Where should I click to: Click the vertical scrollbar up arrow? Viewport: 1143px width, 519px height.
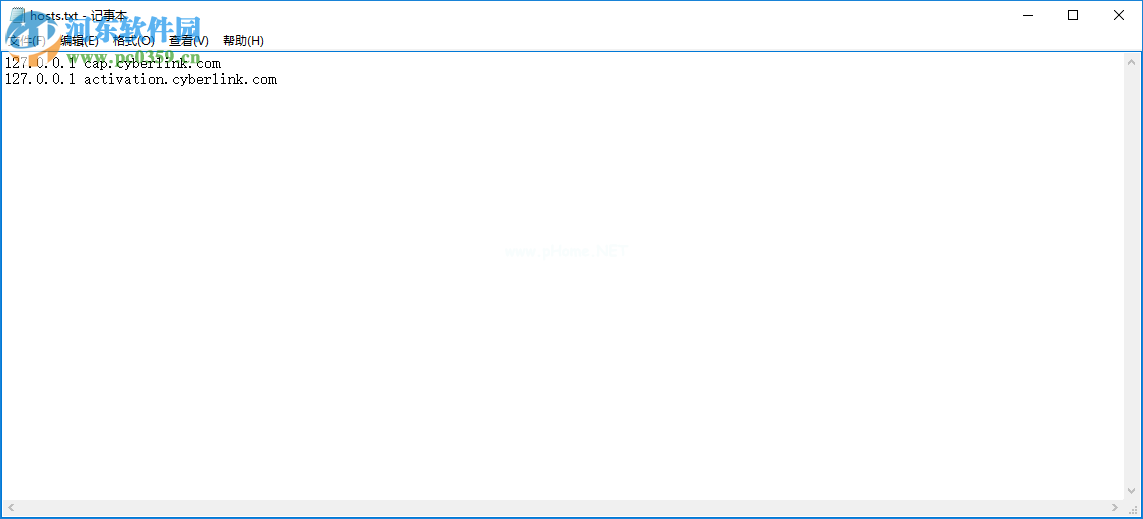[x=1134, y=60]
